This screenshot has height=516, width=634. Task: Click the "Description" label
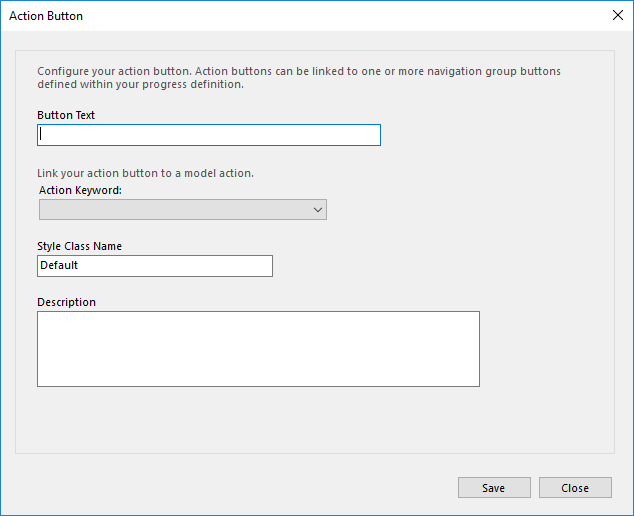[x=67, y=302]
